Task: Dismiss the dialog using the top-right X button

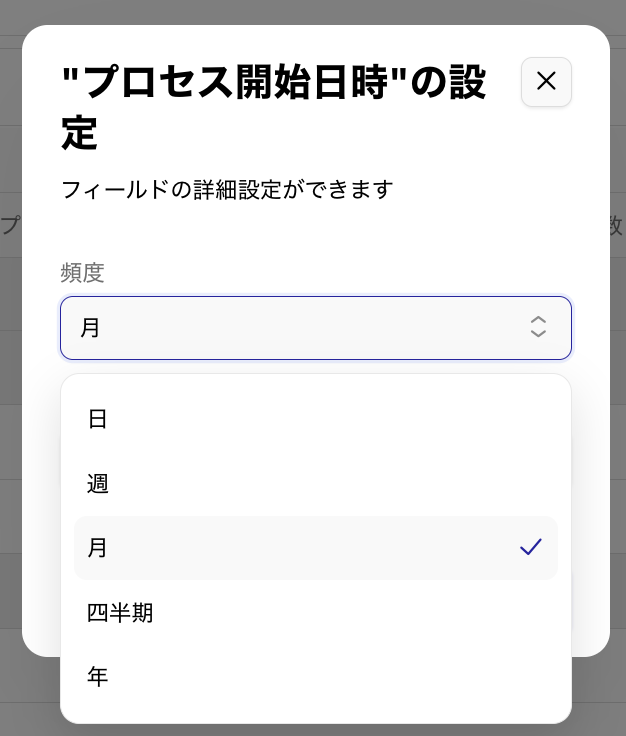Action: tap(546, 82)
